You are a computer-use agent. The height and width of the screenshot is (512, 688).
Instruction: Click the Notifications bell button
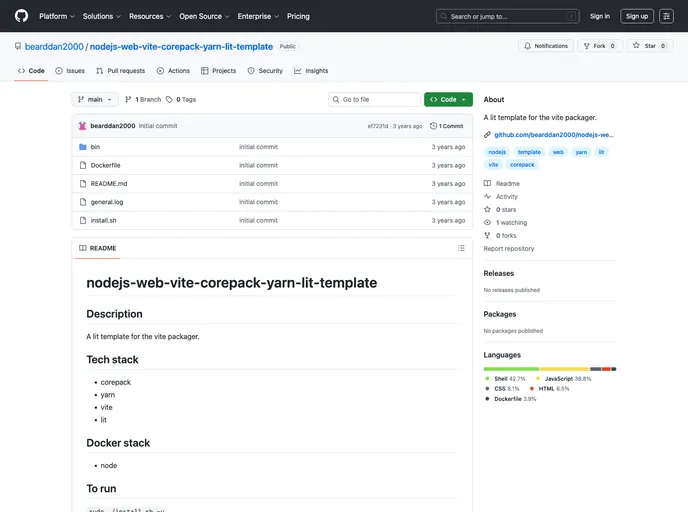[x=545, y=46]
